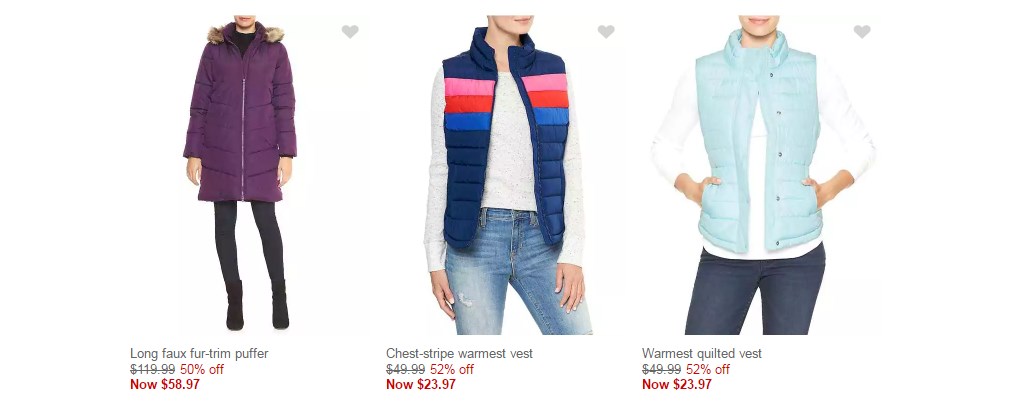Screen dimensions: 1021x414
Task: Open the navy chest-stripe vest photo
Action: point(505,174)
